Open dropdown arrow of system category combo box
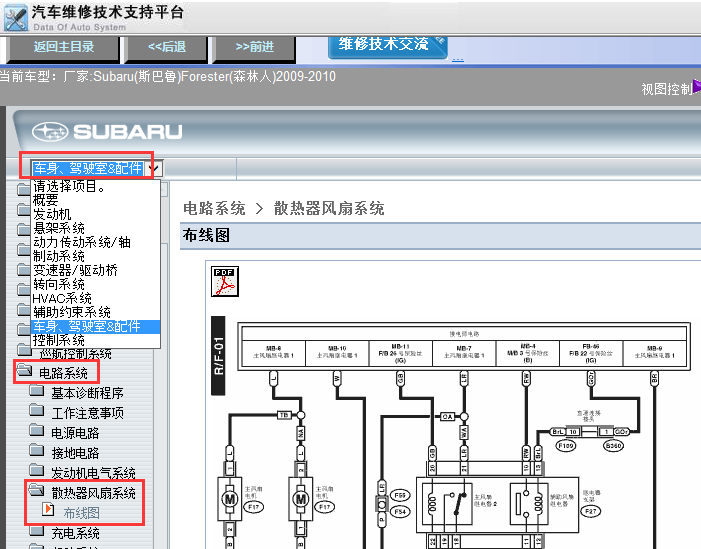The height and width of the screenshot is (549, 701). click(154, 169)
